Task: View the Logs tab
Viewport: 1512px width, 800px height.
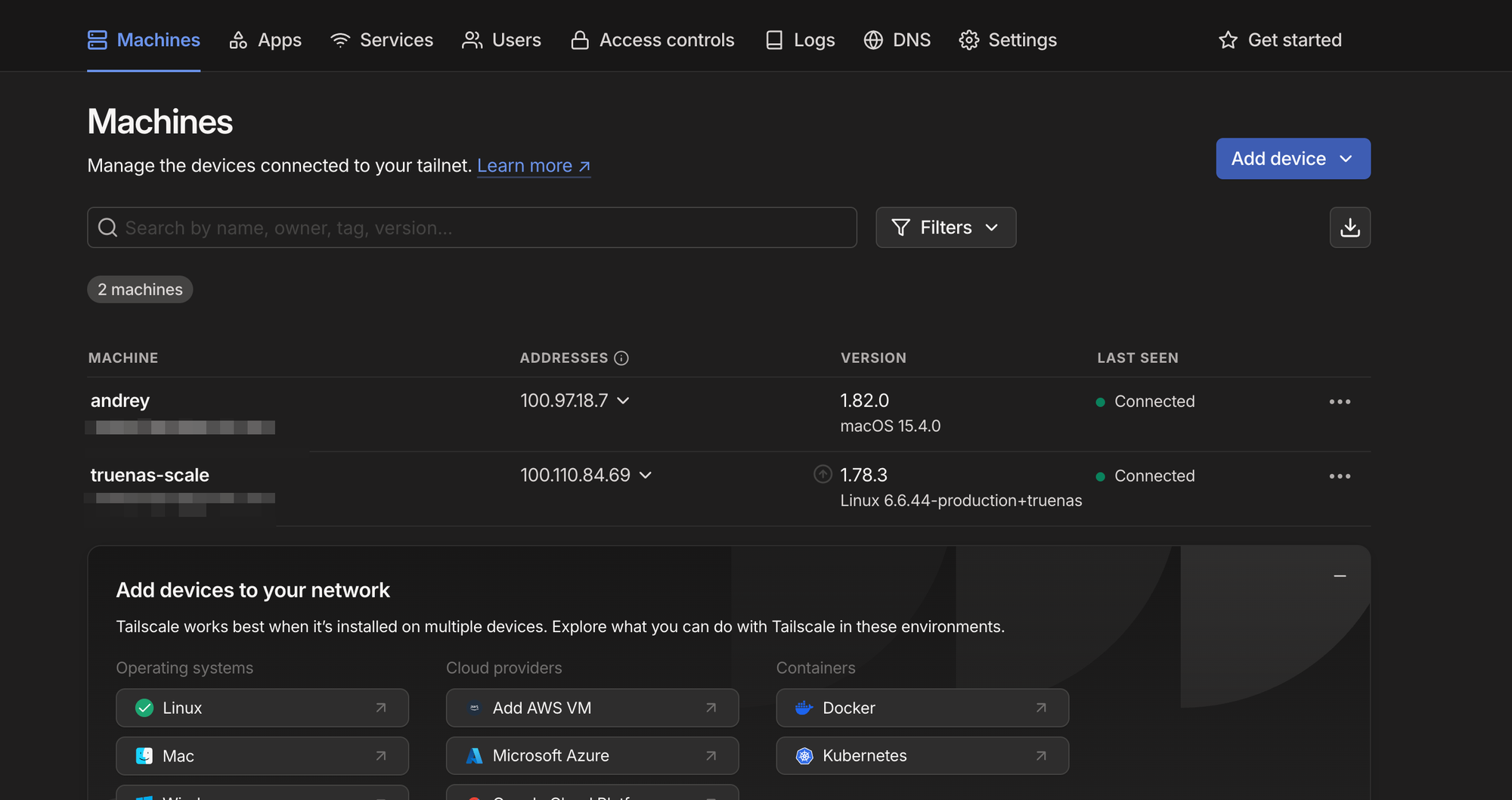Action: (x=800, y=40)
